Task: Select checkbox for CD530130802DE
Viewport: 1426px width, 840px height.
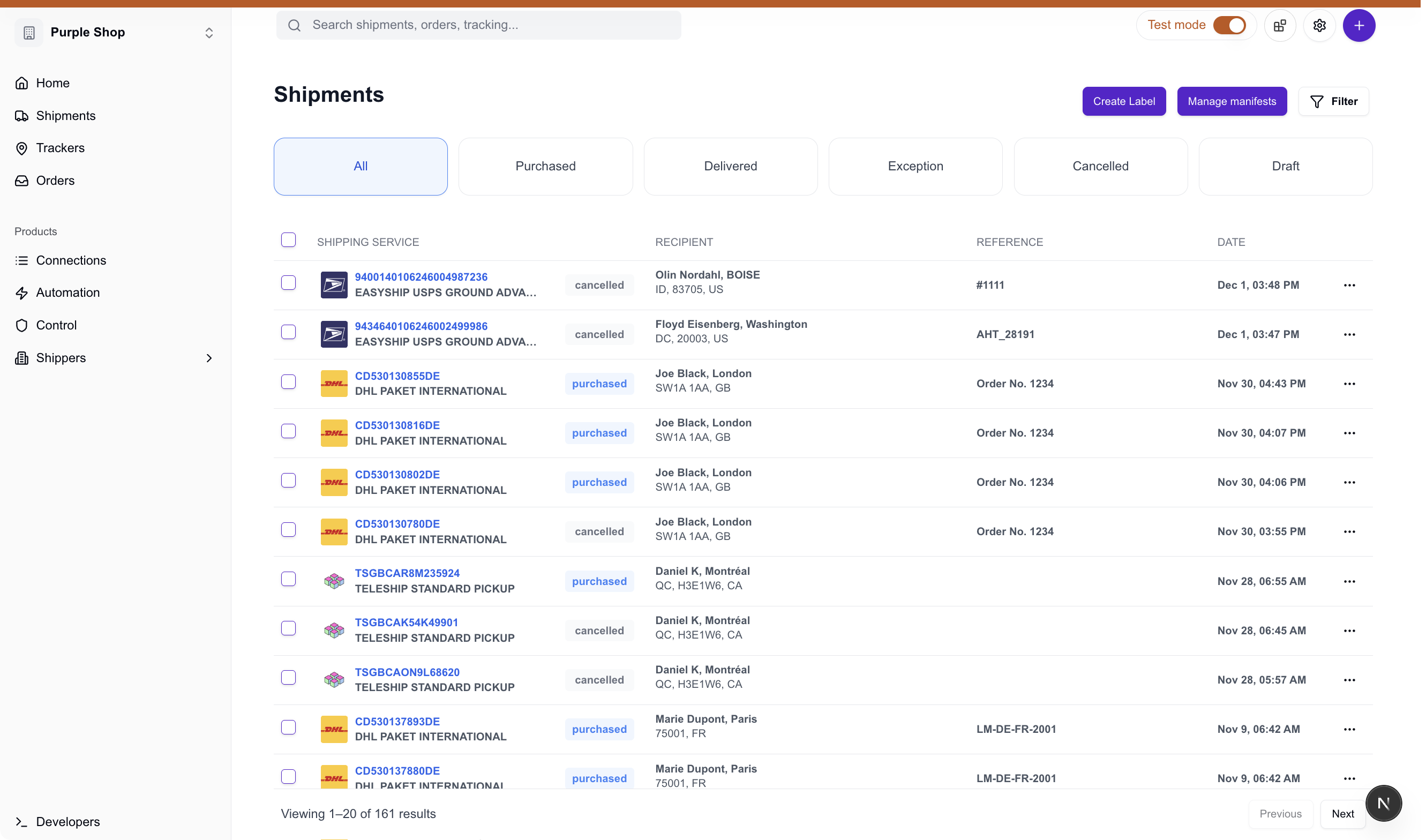Action: [x=289, y=480]
